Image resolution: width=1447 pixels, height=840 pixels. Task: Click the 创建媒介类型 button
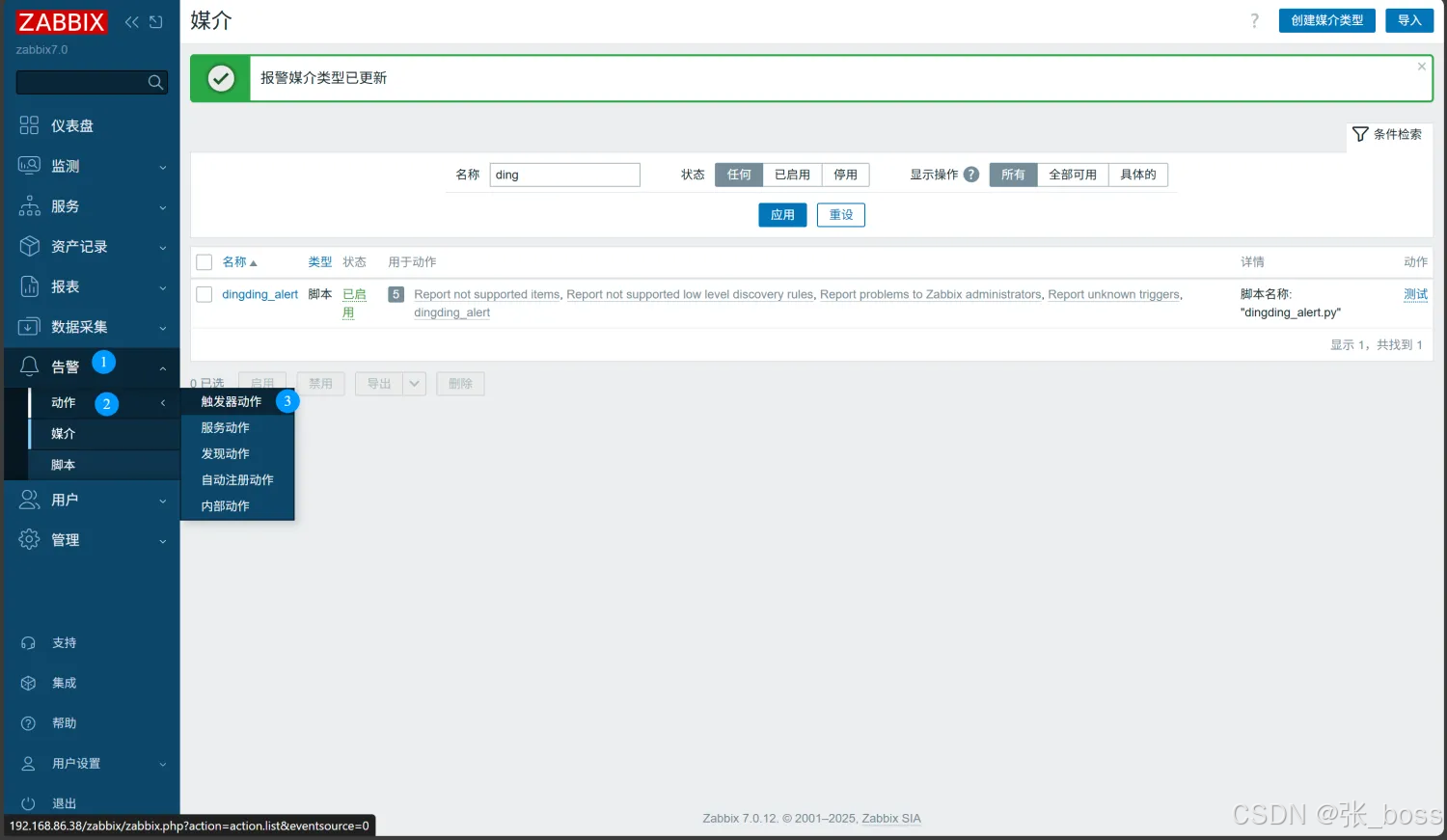click(1327, 20)
